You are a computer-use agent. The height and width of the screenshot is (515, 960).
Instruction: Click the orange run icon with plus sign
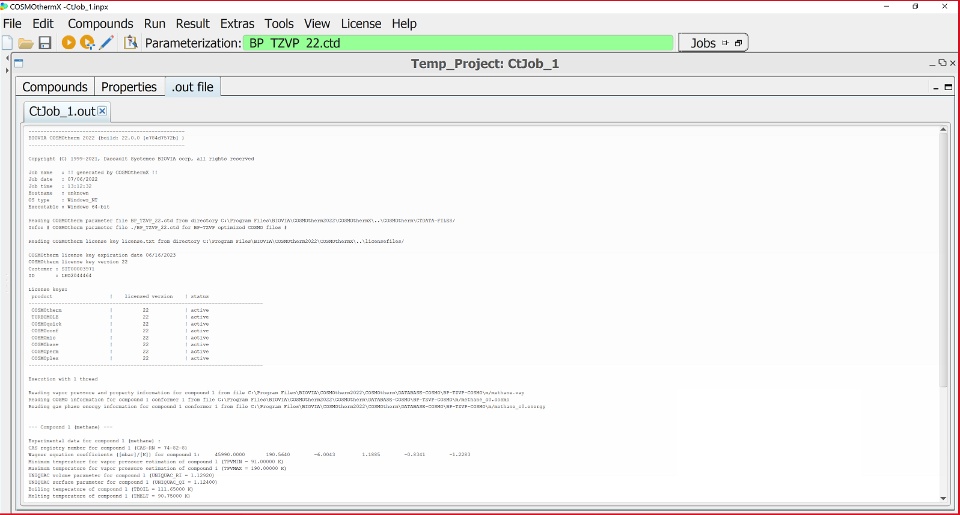coord(88,42)
